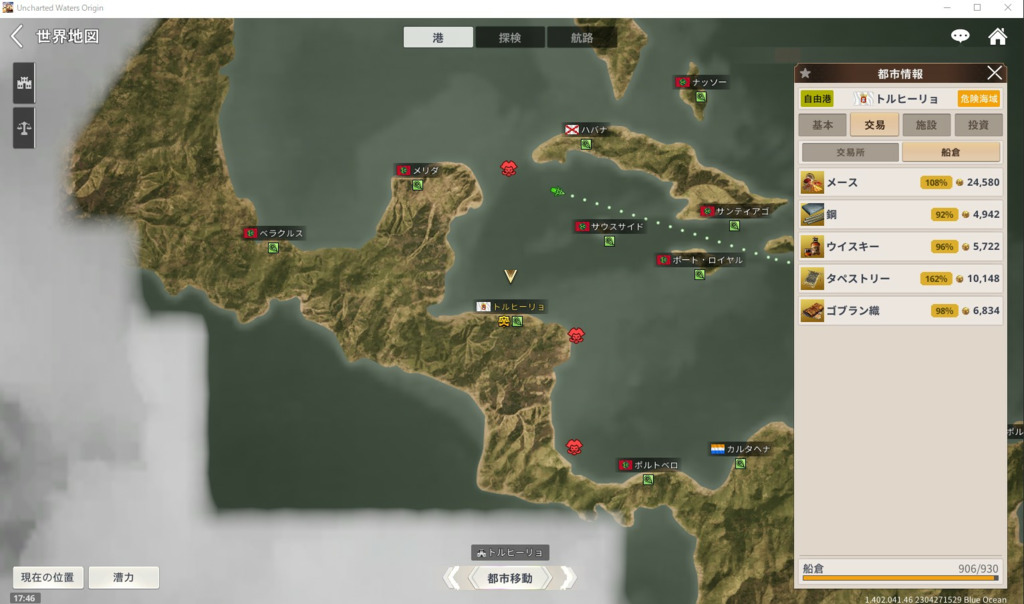Viewport: 1024px width, 604px height.
Task: Select the pirate skull marker east of Trujillo
Action: [575, 336]
